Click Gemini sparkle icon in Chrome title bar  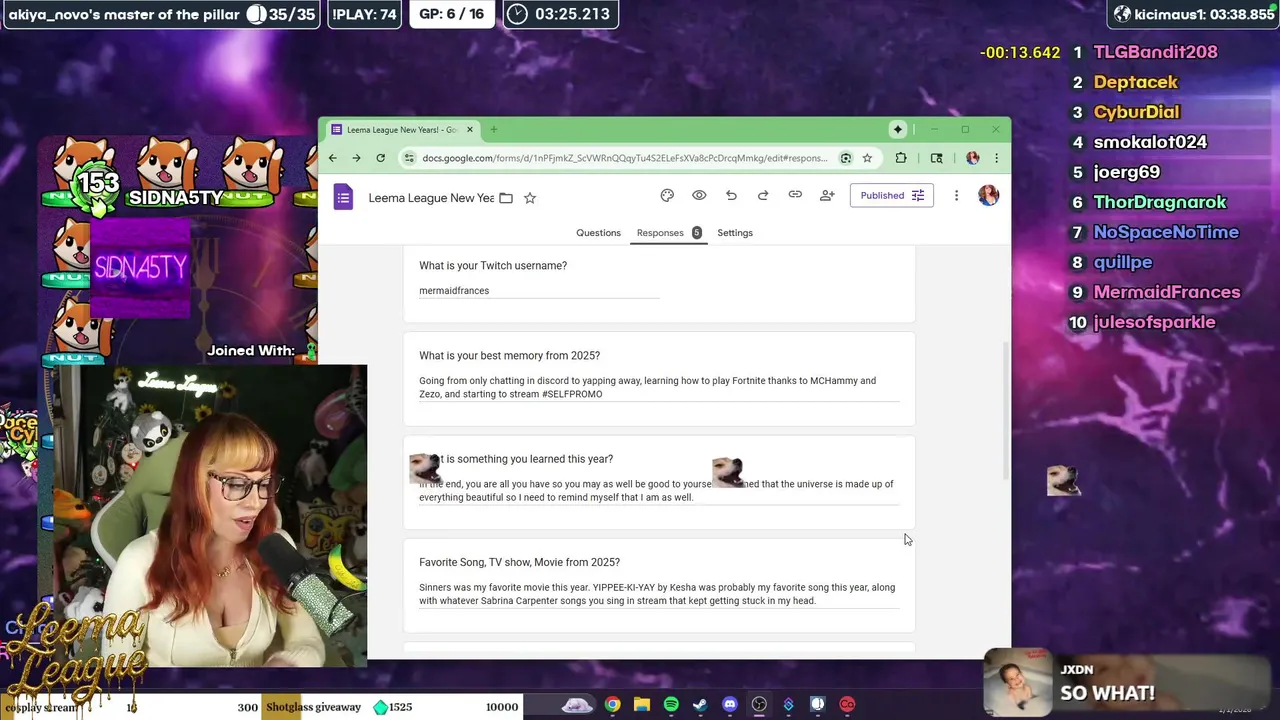click(898, 129)
